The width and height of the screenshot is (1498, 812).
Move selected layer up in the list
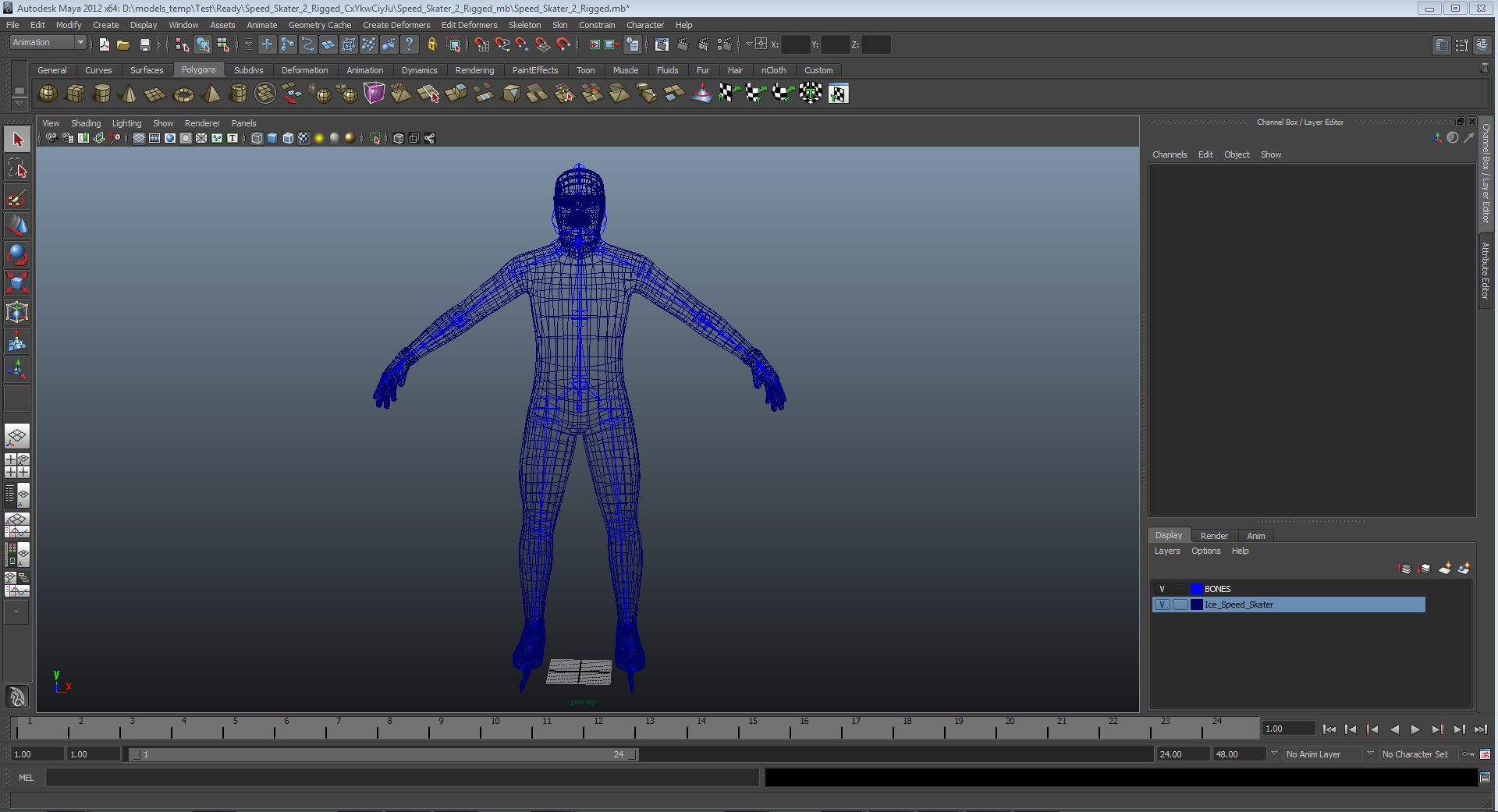[1404, 569]
